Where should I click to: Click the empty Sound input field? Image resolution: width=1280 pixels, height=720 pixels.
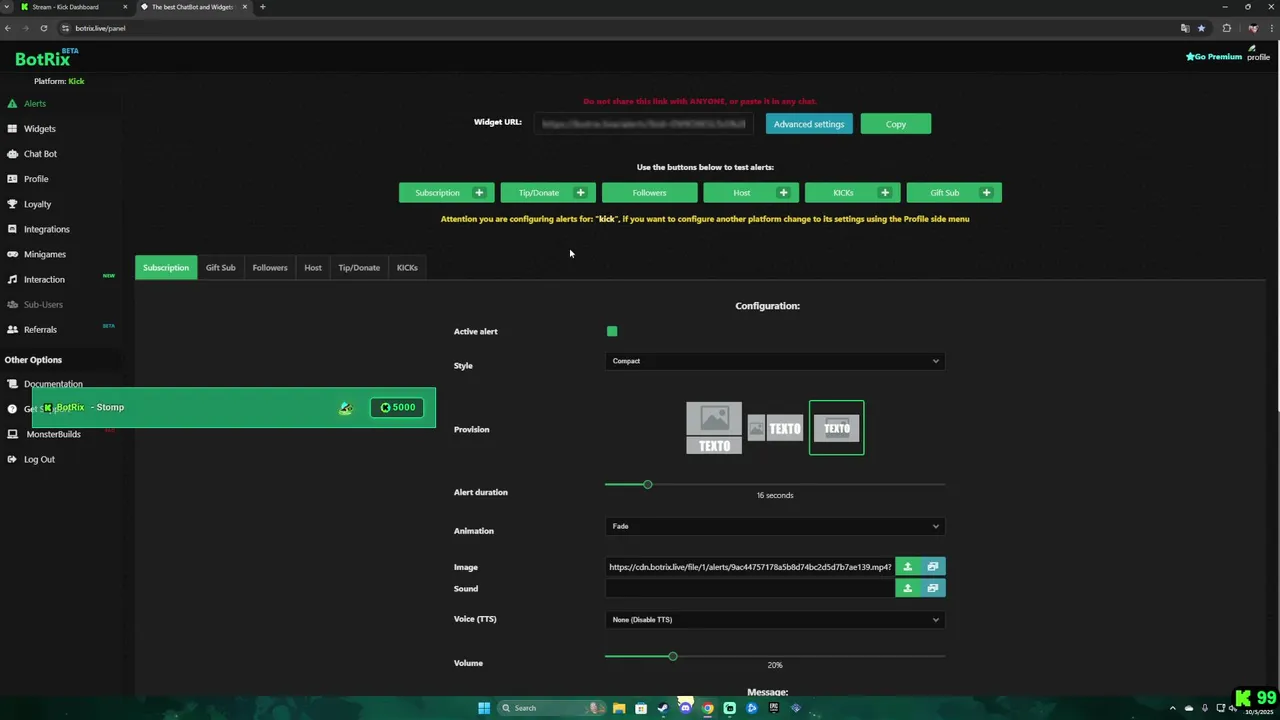(750, 588)
